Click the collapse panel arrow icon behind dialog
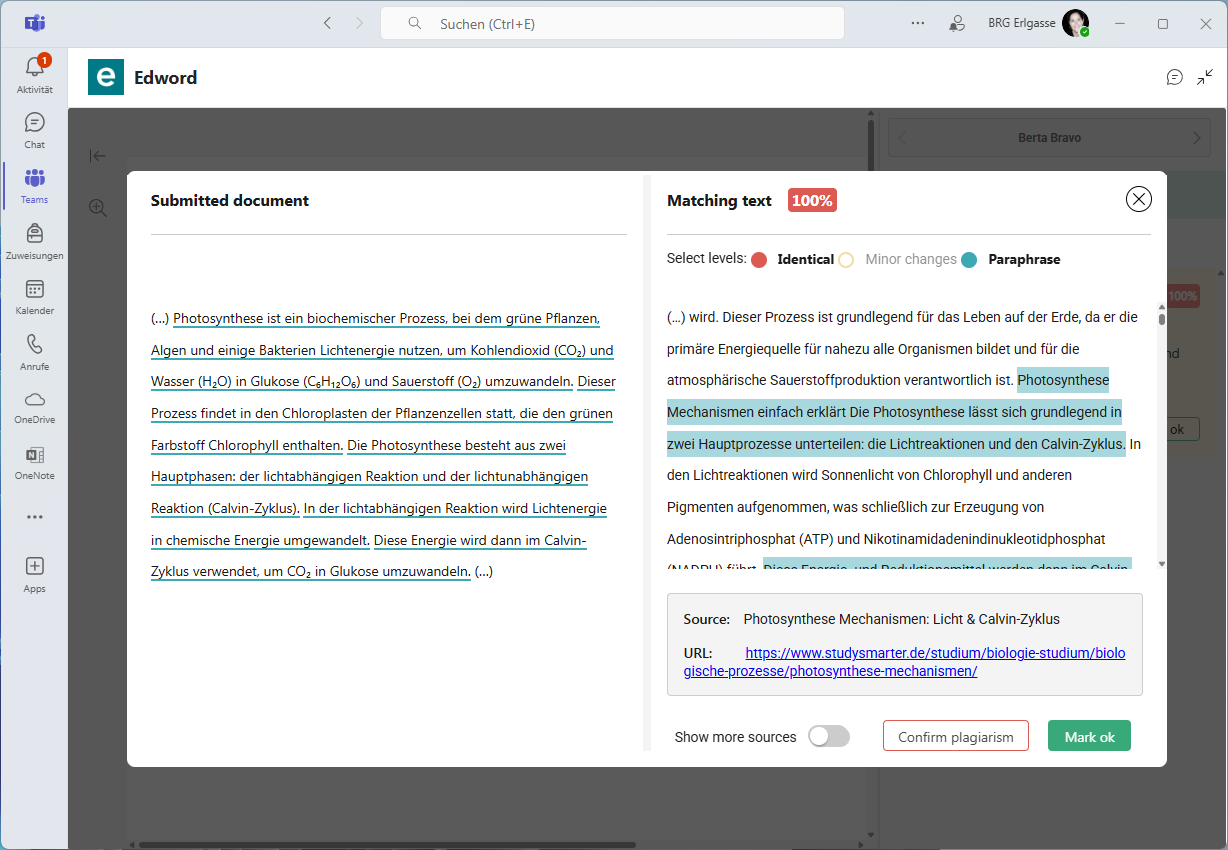This screenshot has width=1228, height=850. click(97, 155)
